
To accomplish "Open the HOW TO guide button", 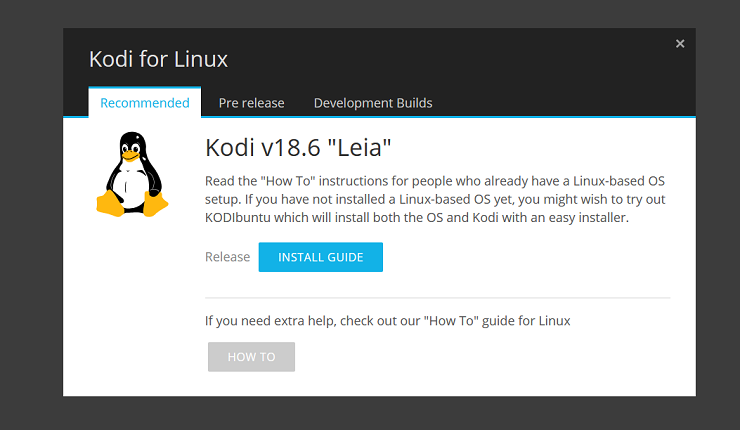I will [x=252, y=357].
